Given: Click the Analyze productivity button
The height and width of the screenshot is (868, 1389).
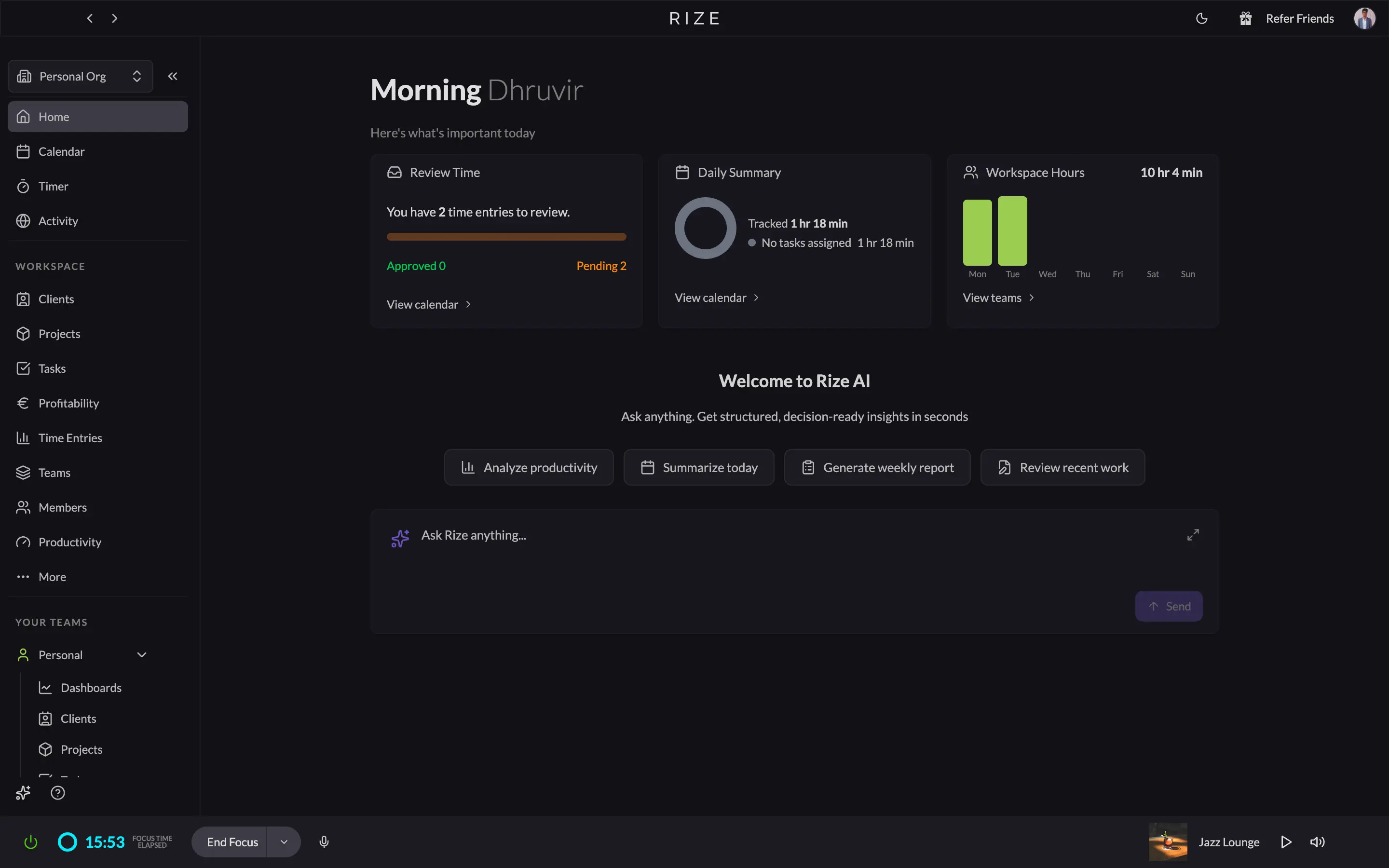Looking at the screenshot, I should tap(529, 467).
